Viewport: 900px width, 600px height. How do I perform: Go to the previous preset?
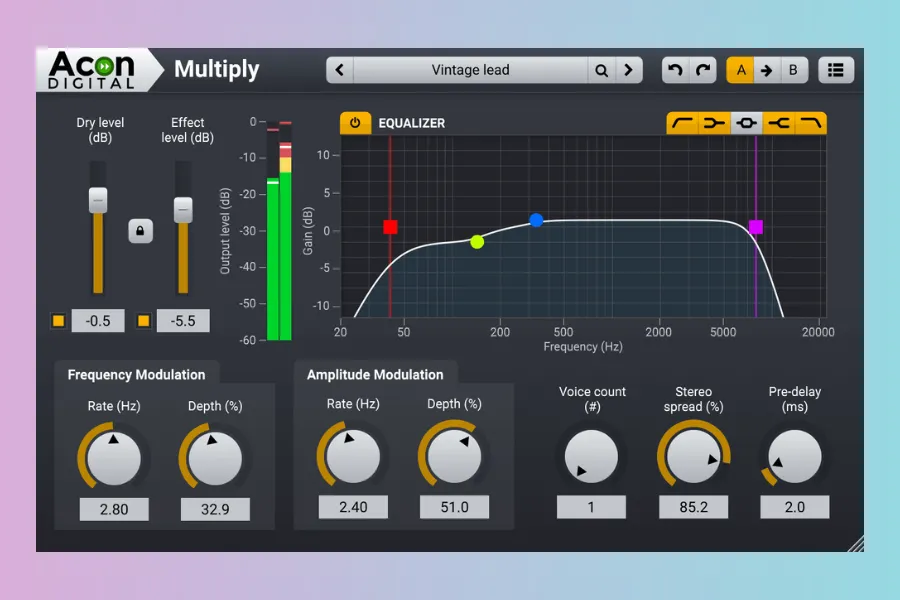pyautogui.click(x=340, y=70)
